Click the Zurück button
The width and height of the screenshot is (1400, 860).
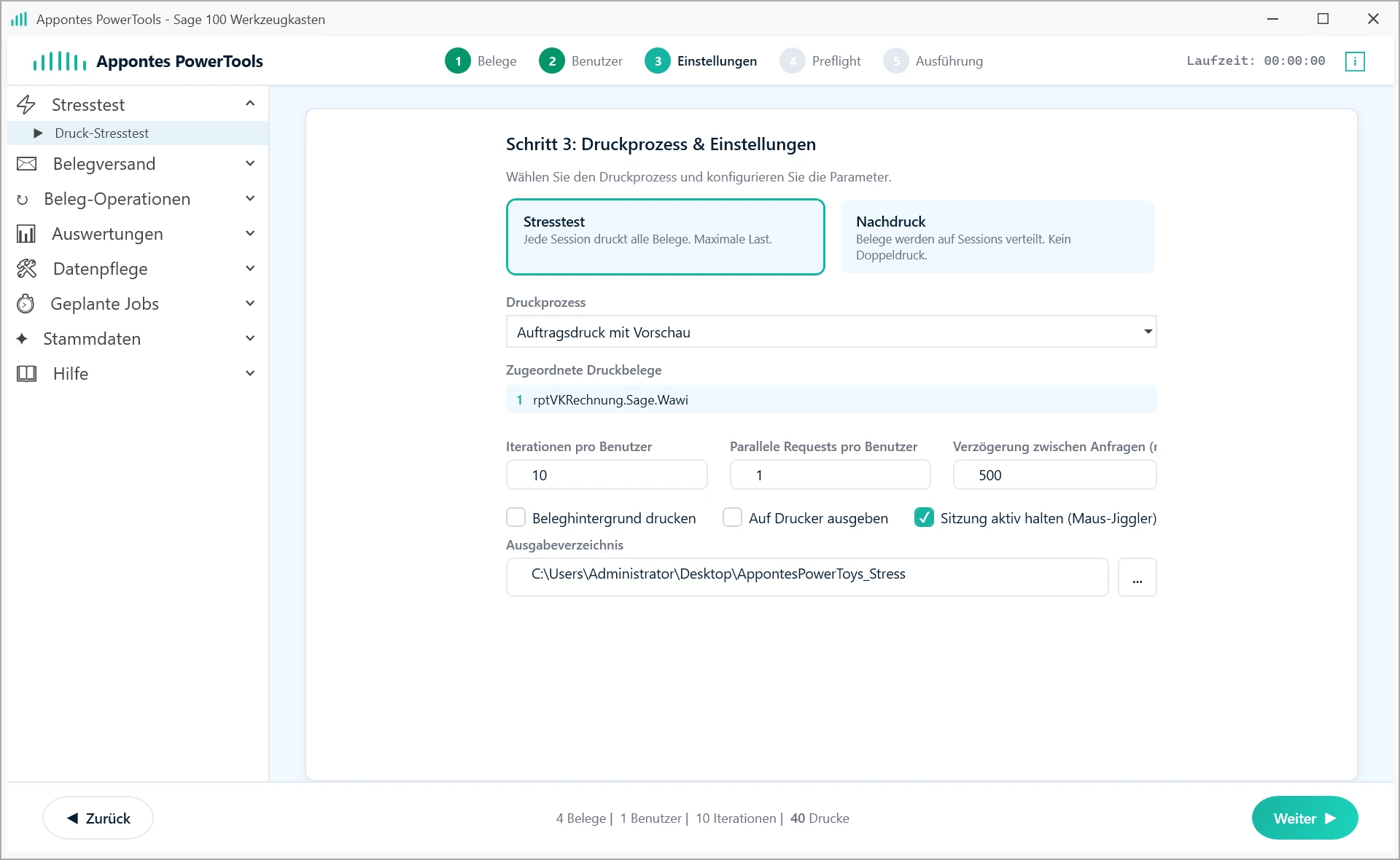click(98, 818)
